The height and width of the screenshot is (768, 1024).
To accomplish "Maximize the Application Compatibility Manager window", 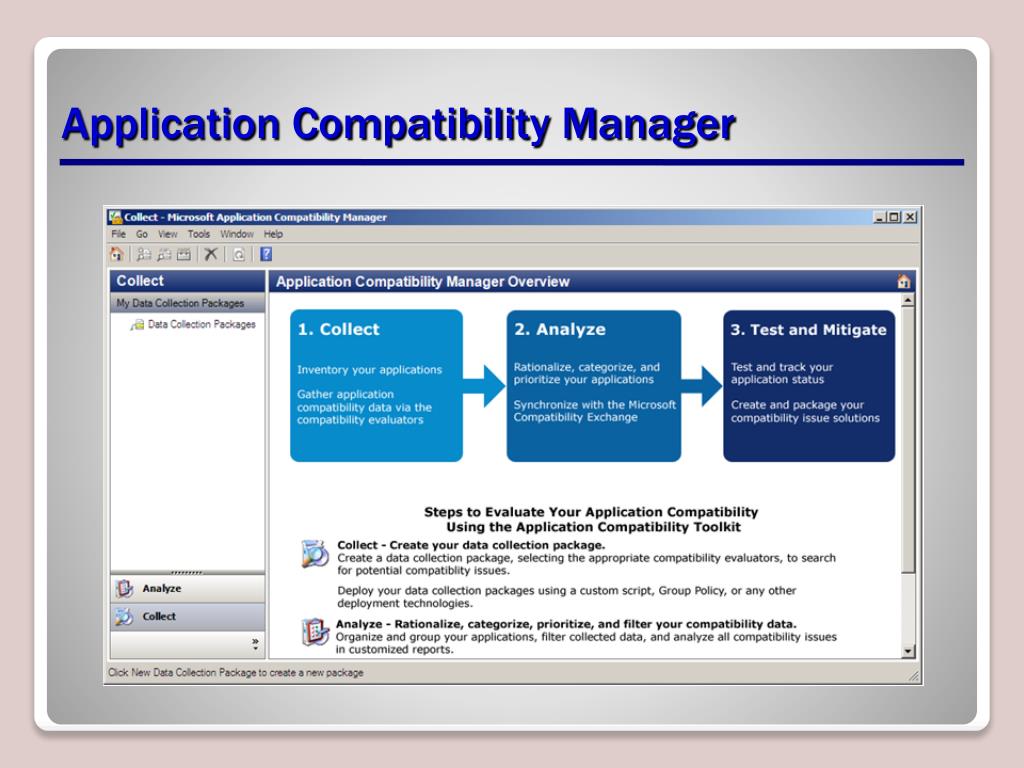I will (894, 217).
